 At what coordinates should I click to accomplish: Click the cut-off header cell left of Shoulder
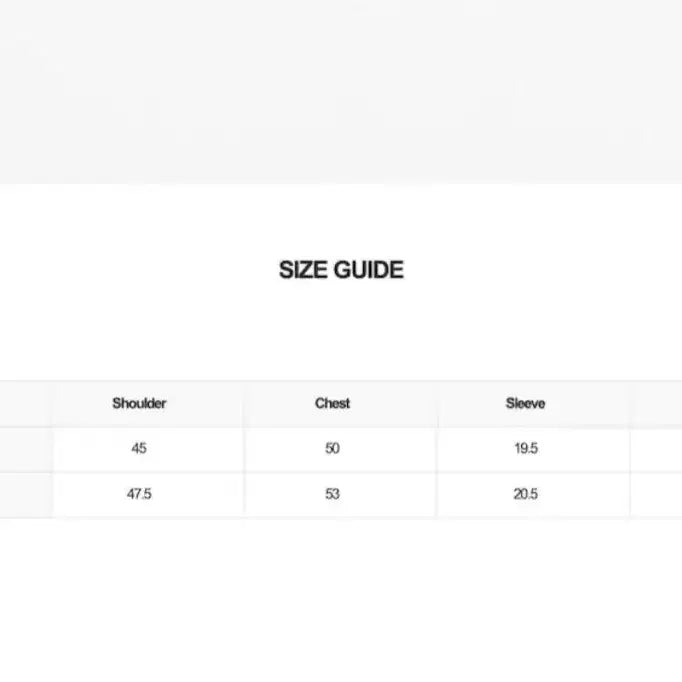(x=26, y=404)
